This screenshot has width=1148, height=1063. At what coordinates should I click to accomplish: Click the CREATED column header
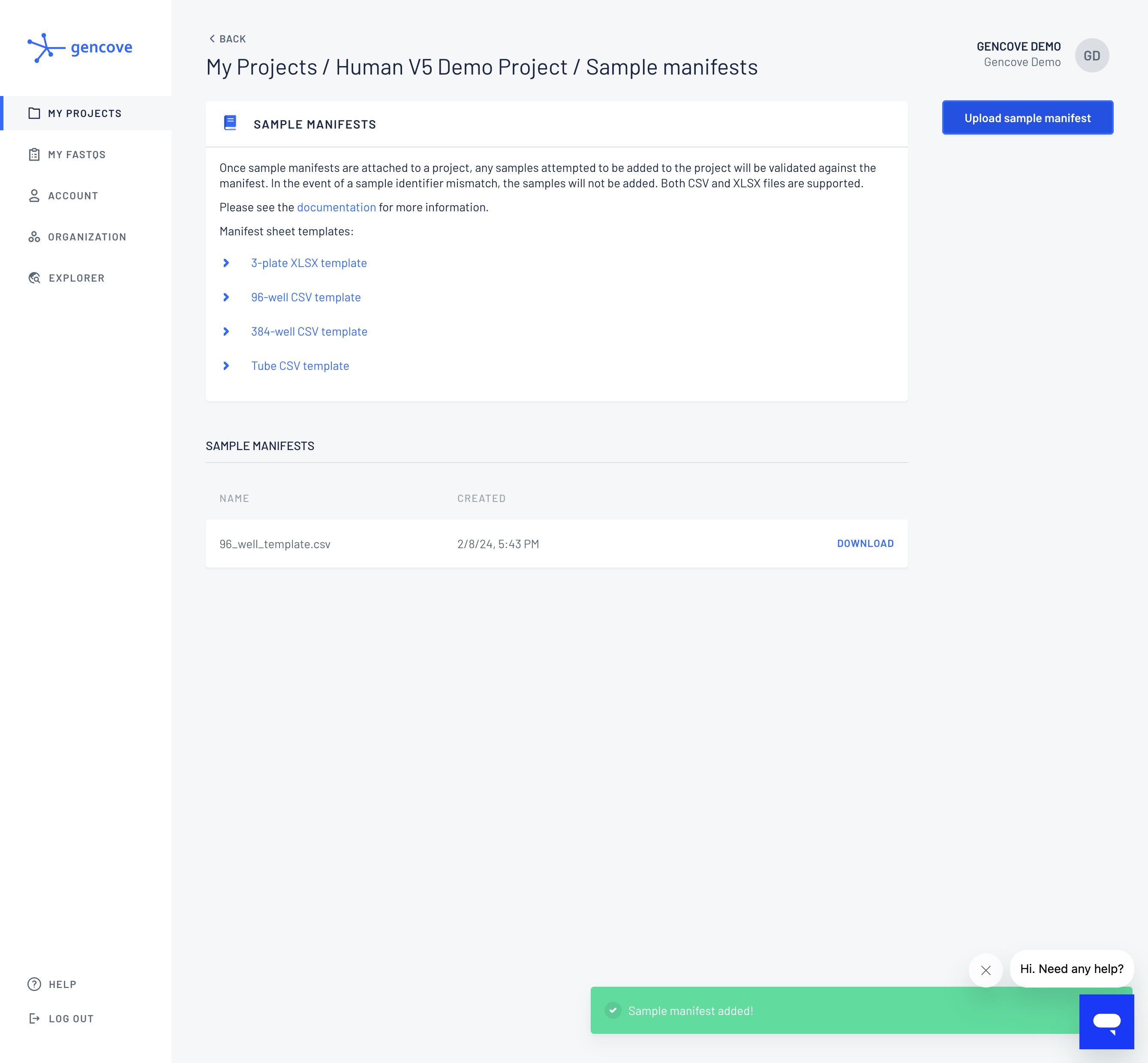(481, 499)
